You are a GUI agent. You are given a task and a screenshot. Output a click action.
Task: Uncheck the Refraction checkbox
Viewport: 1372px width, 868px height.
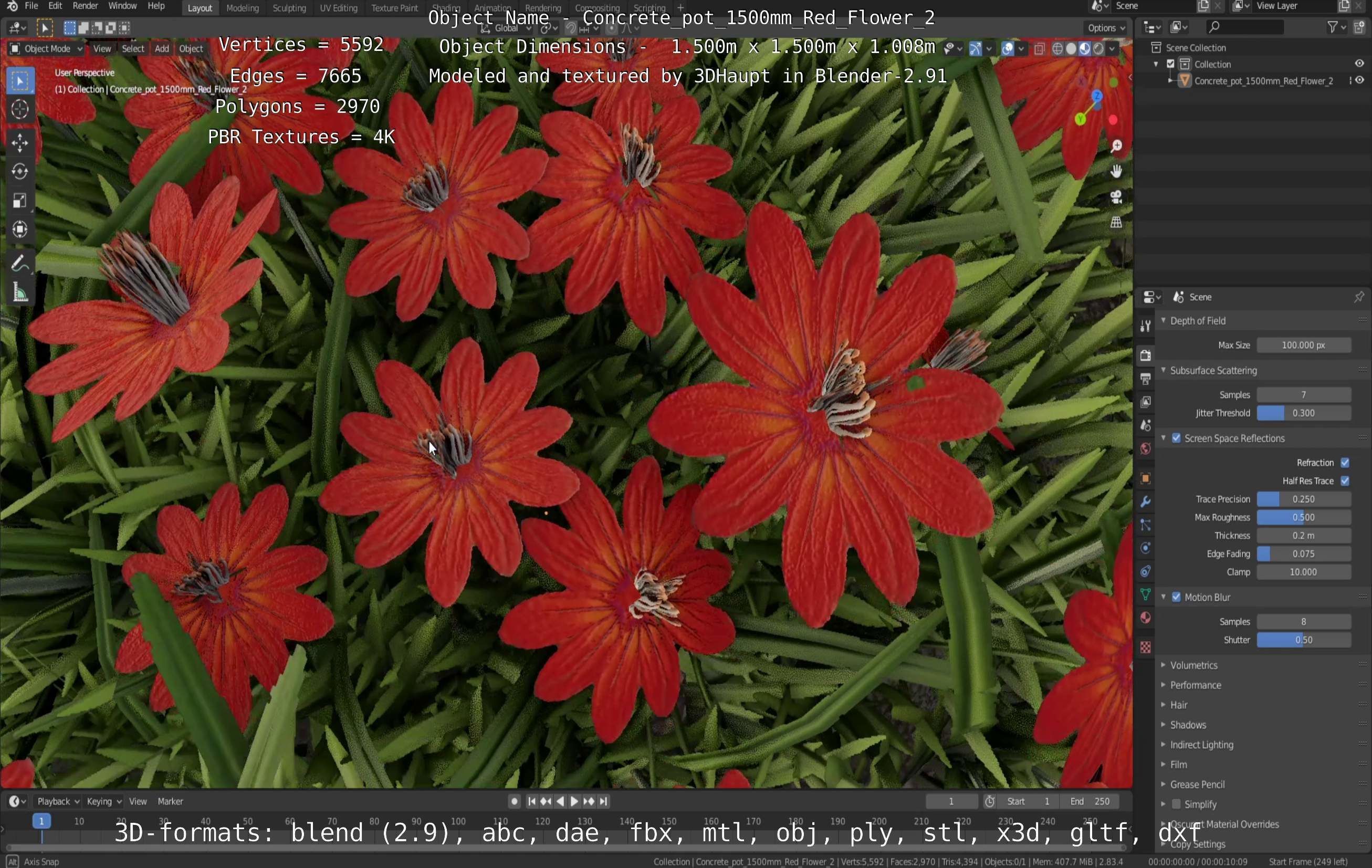tap(1345, 463)
